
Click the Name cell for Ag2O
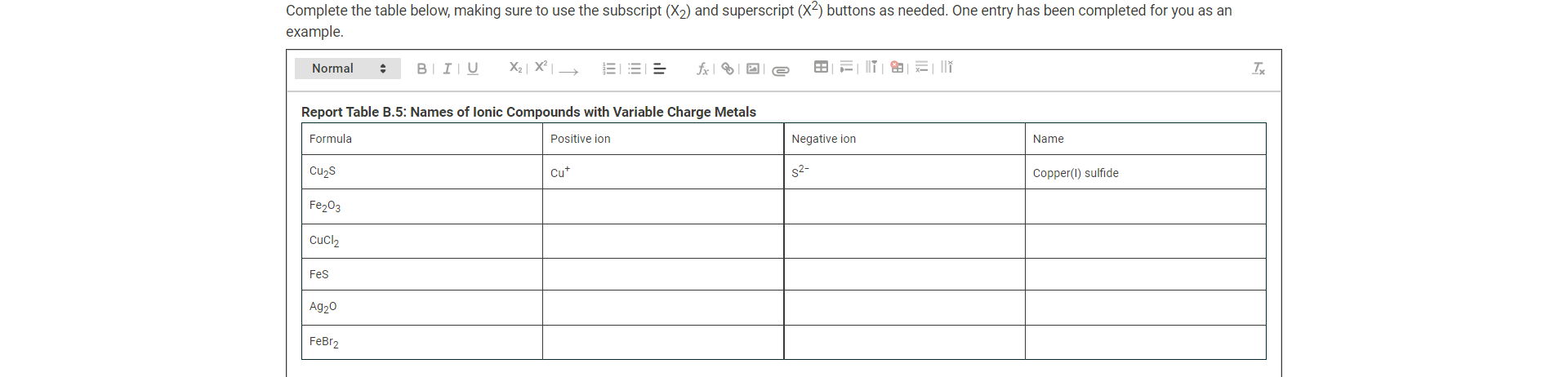tap(1146, 308)
